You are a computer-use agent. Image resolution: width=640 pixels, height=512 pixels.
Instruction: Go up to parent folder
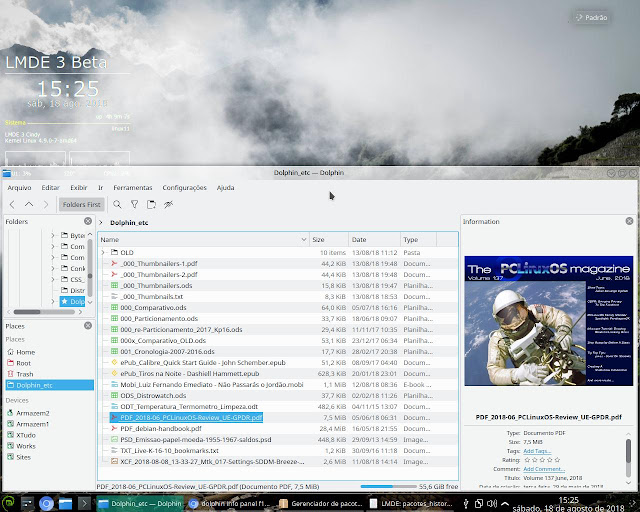pos(29,205)
